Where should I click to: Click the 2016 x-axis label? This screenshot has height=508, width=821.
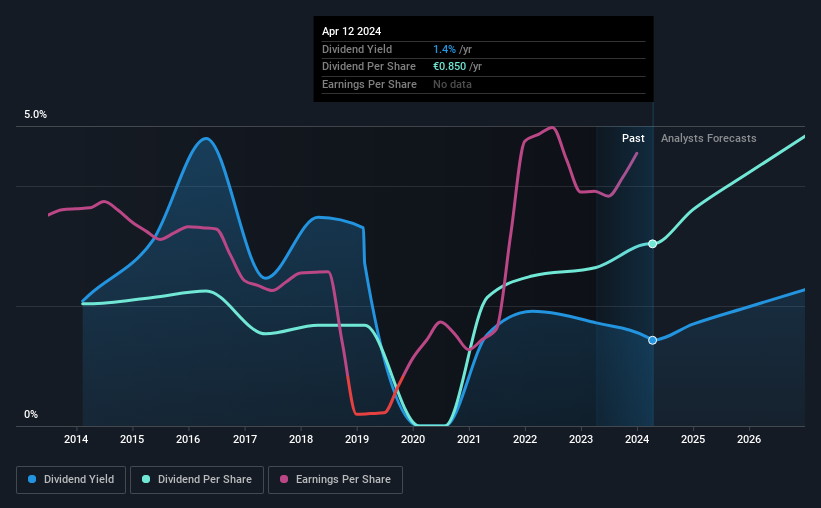point(188,439)
